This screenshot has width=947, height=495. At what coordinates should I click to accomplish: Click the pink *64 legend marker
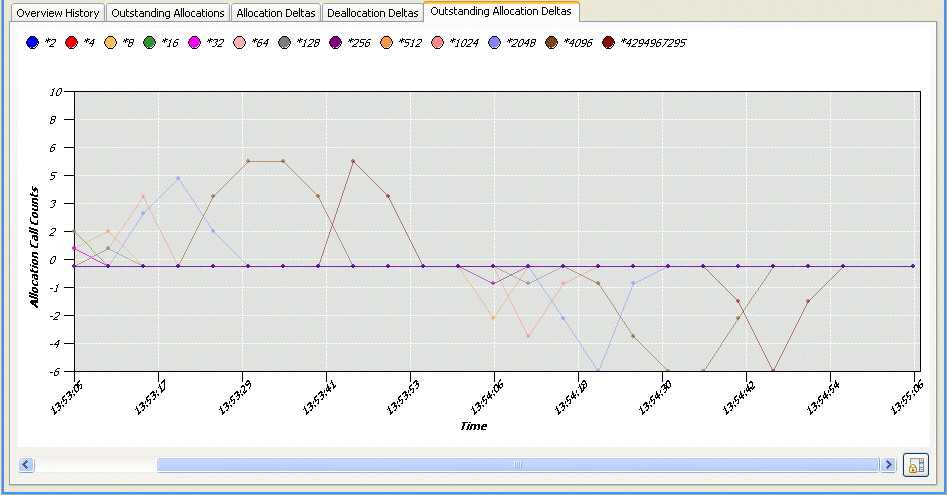coord(240,43)
